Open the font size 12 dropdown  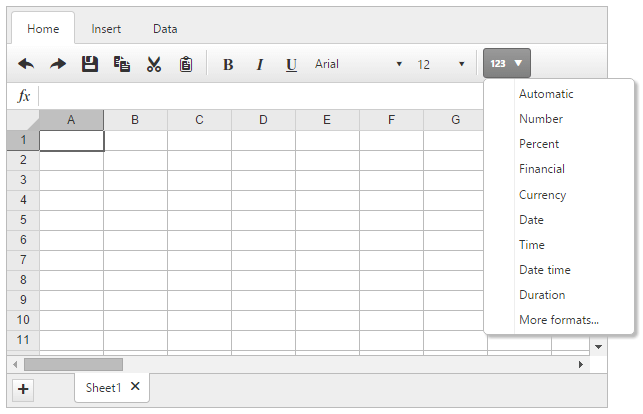coord(441,64)
